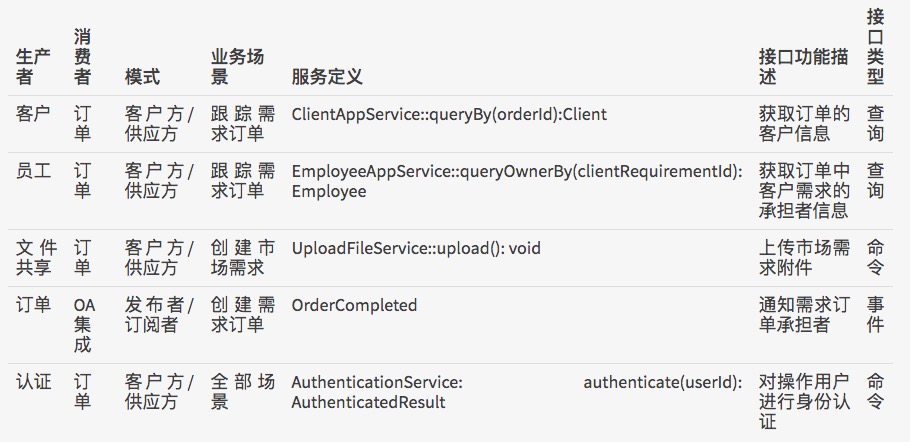Select the OA集成 consumer cell
910x442 pixels.
coord(84,325)
